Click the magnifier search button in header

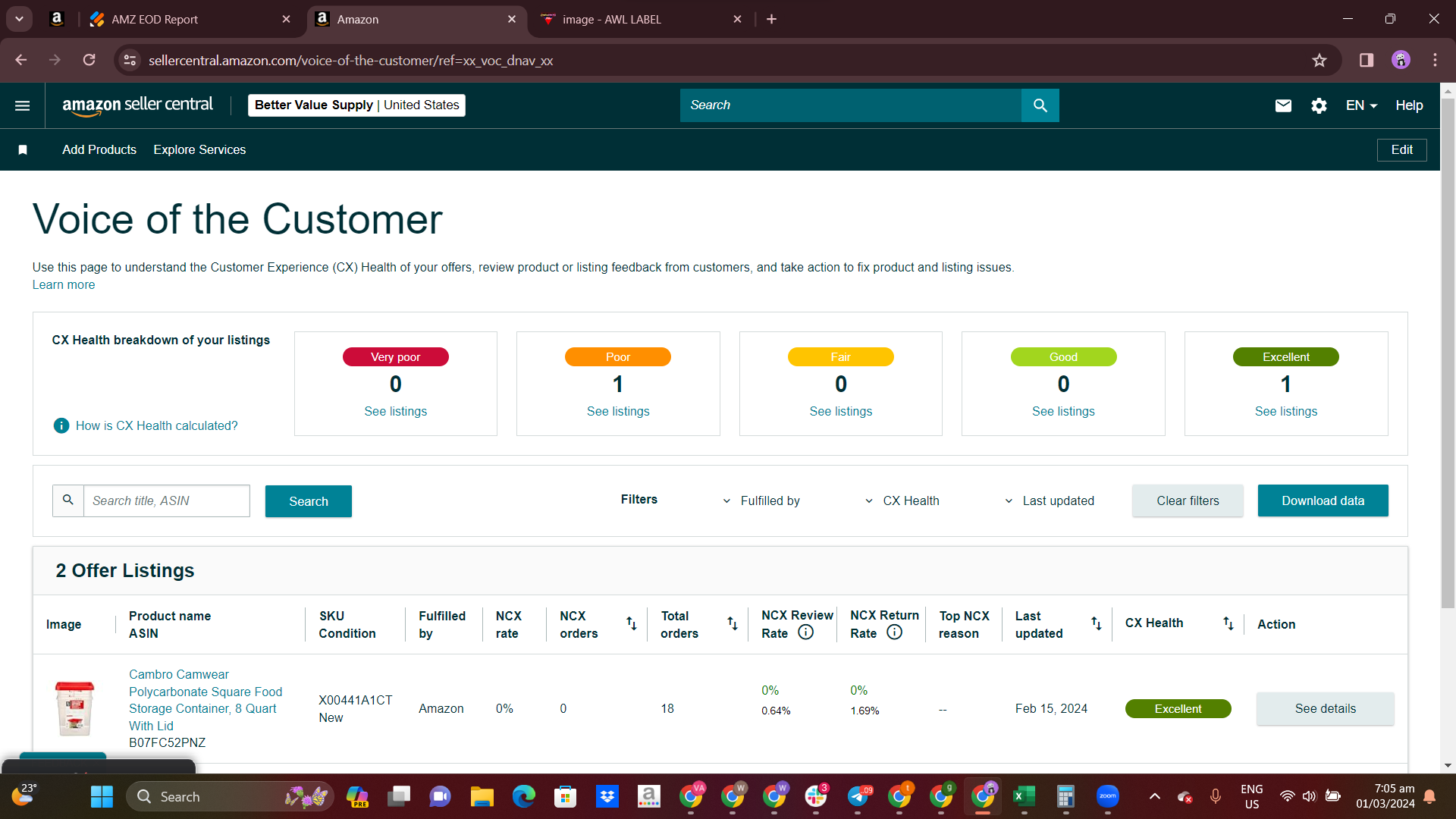pos(1040,105)
